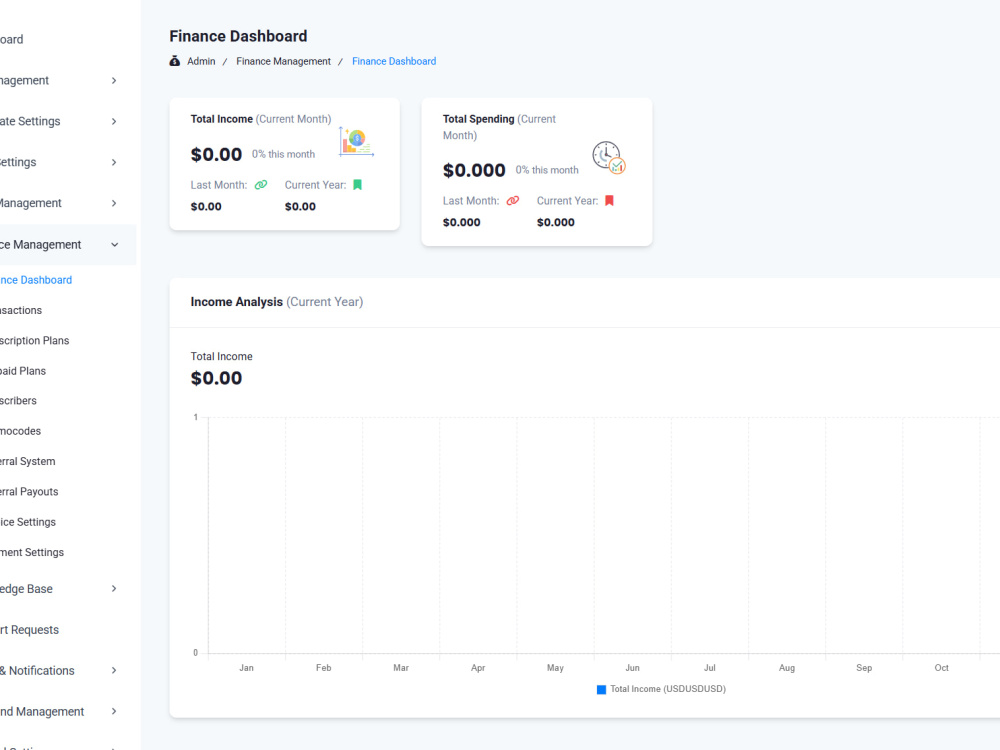Click the Mar label on the chart axis

click(x=401, y=668)
